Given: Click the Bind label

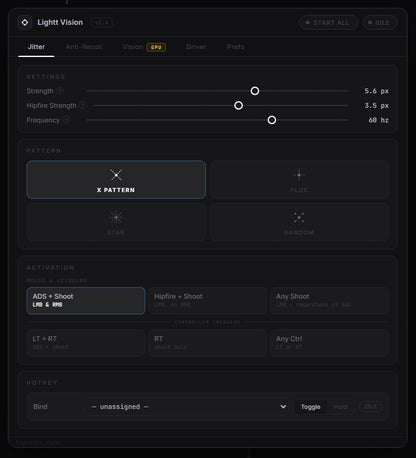Looking at the screenshot, I should pos(40,407).
